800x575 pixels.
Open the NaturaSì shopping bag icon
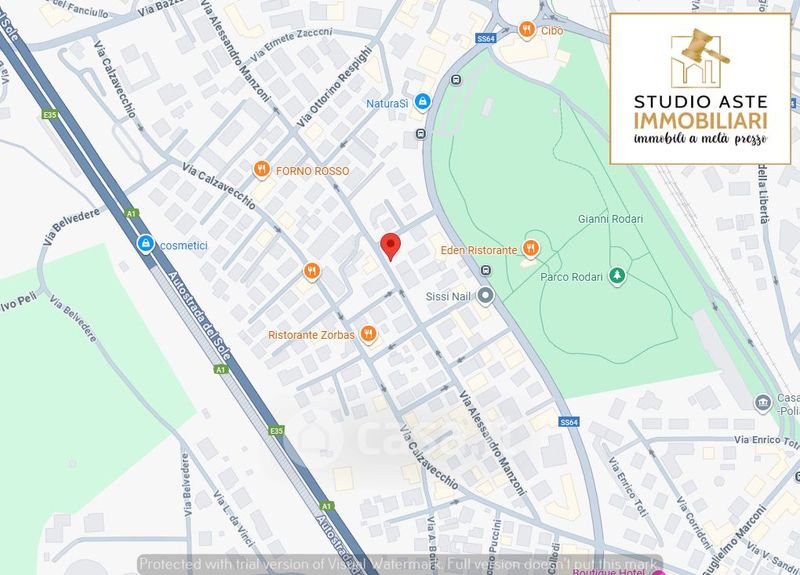[423, 102]
